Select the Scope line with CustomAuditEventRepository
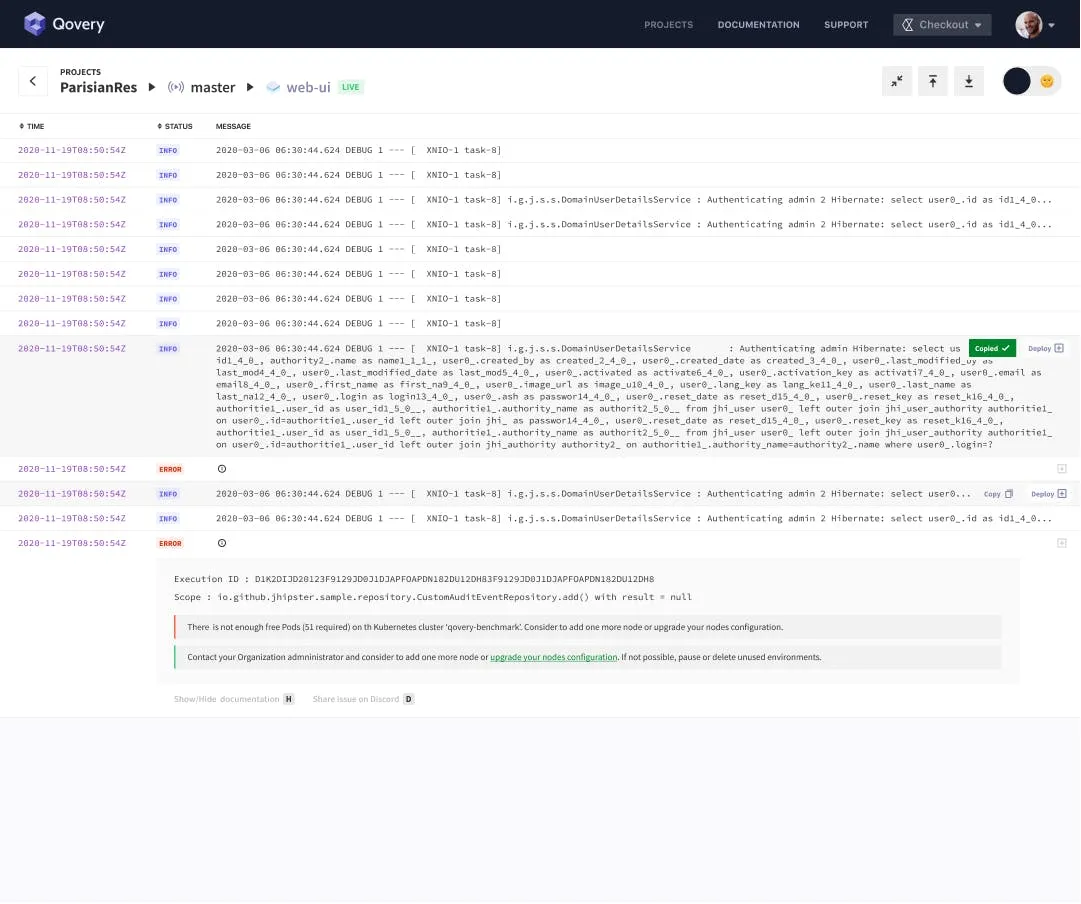The width and height of the screenshot is (1081, 904). click(432, 598)
